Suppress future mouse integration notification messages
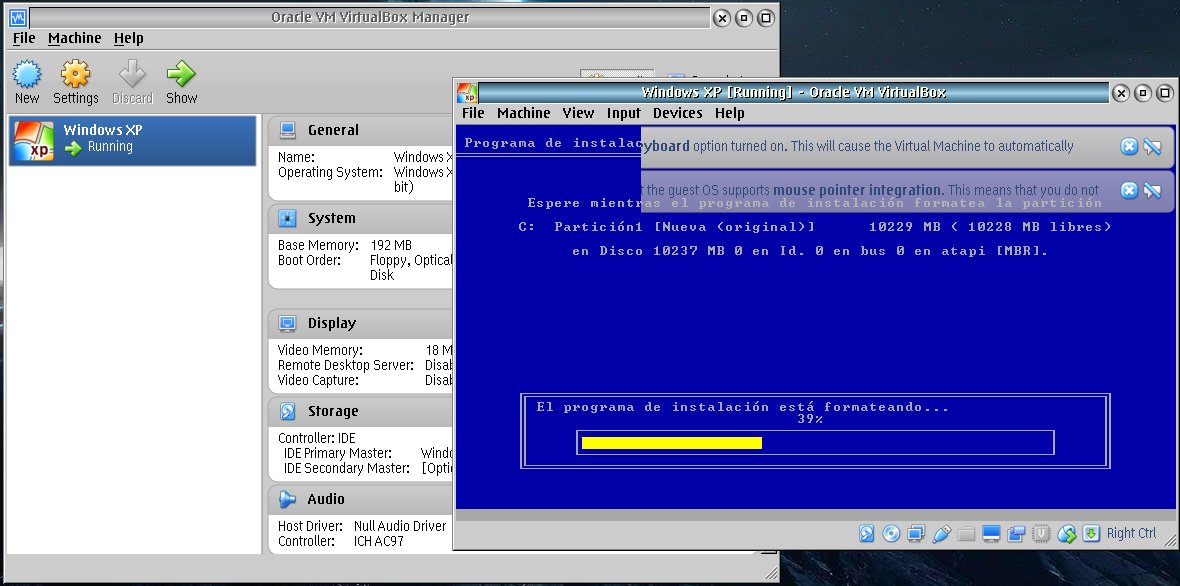 coord(1152,190)
